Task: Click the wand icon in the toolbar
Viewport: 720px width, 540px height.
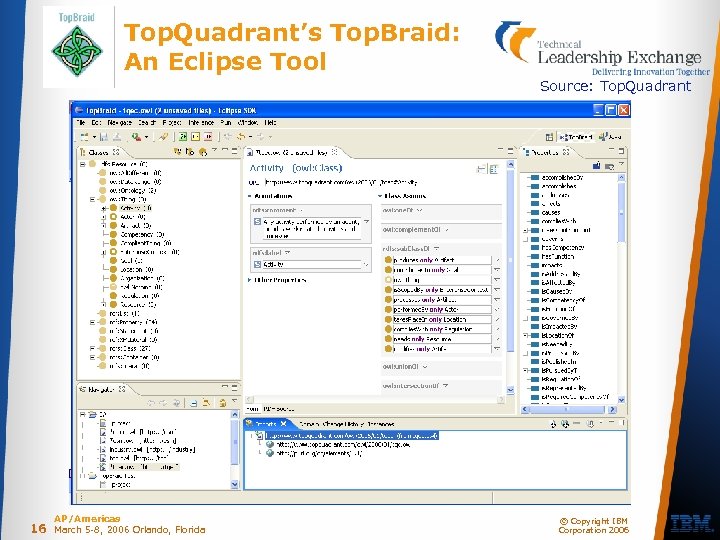Action: (x=163, y=136)
